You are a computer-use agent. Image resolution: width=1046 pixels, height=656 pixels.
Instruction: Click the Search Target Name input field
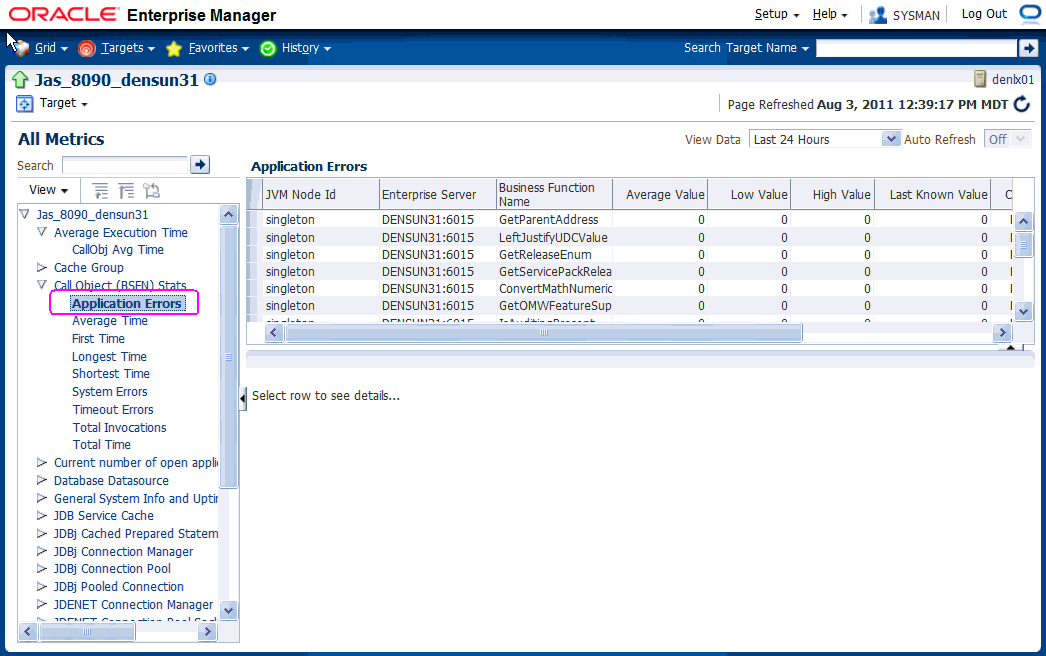(916, 48)
